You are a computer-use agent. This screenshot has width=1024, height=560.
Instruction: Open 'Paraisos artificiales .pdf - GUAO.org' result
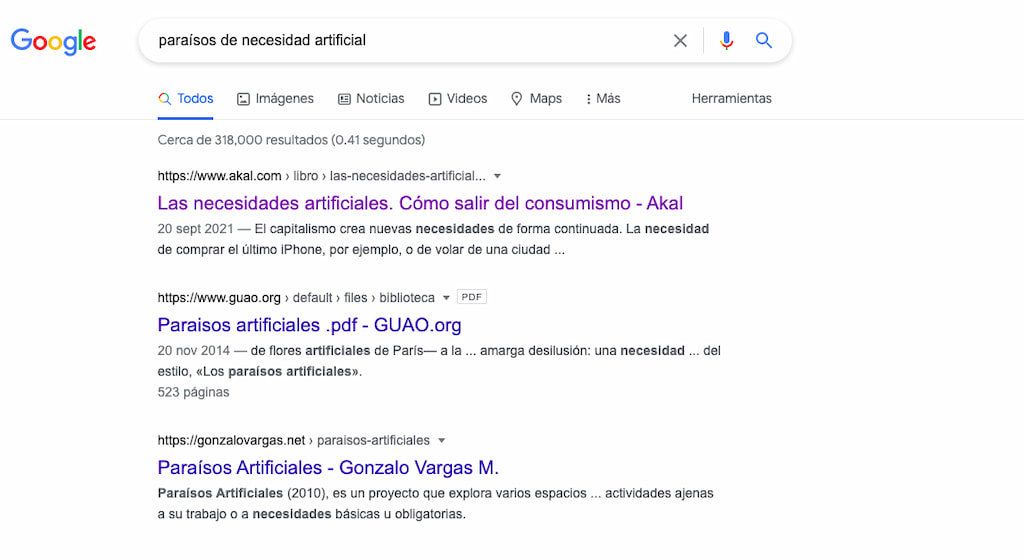(310, 325)
